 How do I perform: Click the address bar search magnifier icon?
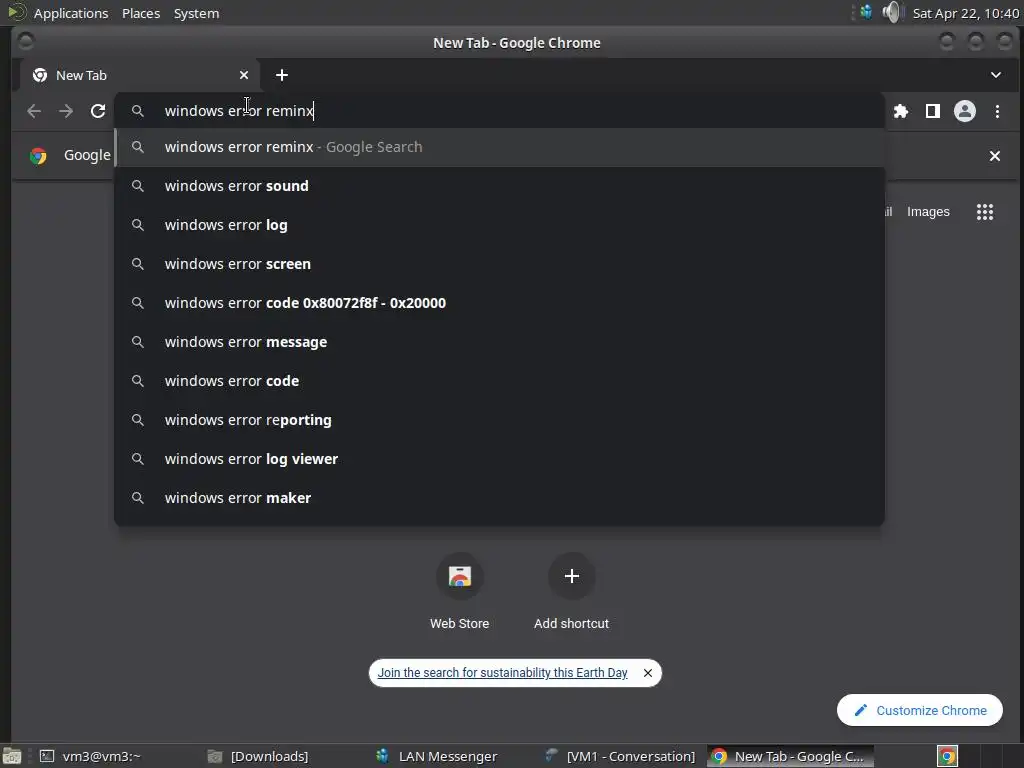(x=138, y=111)
